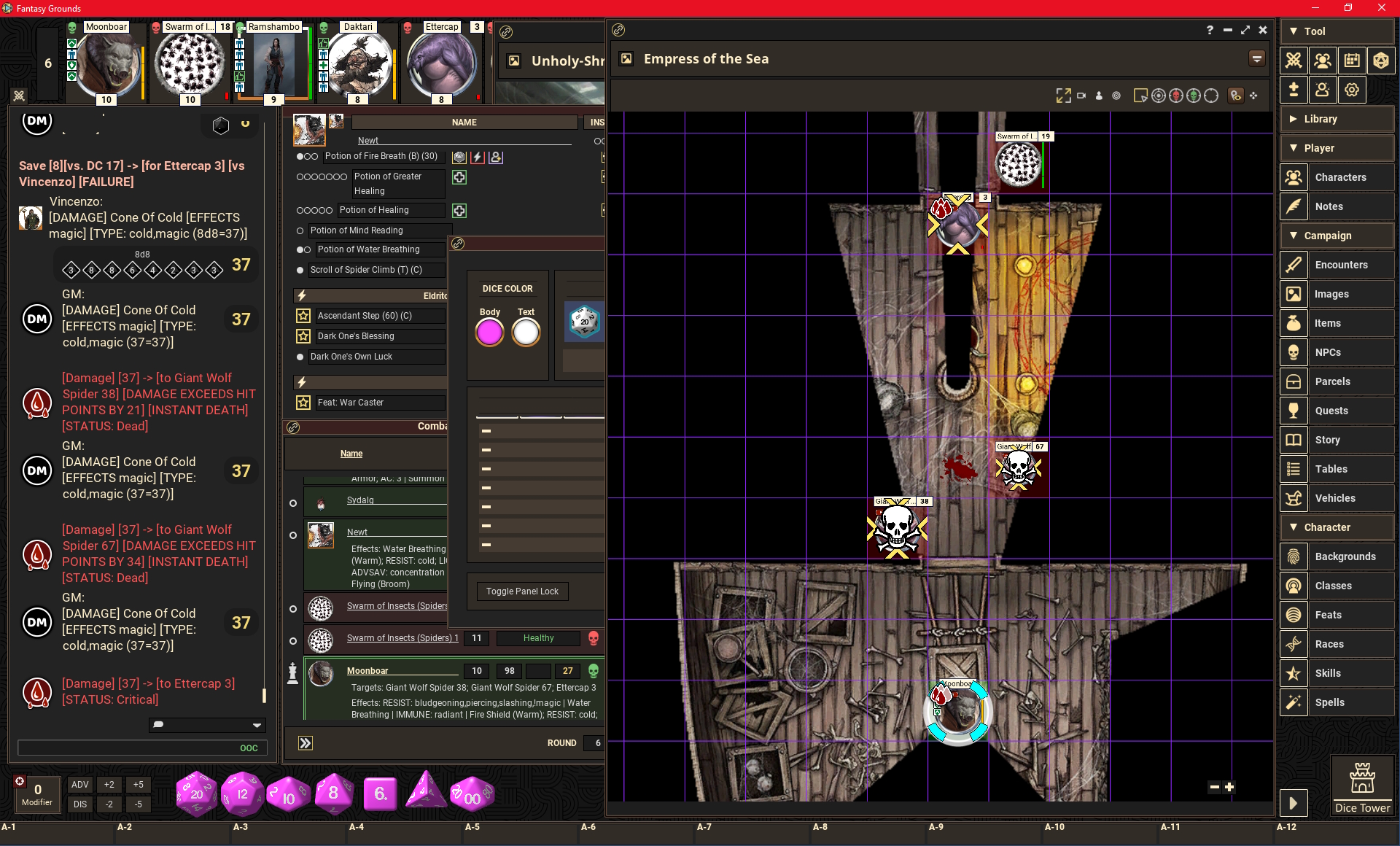This screenshot has height=846, width=1400.
Task: Click the camera icon in image toolbar
Action: pos(1081,96)
